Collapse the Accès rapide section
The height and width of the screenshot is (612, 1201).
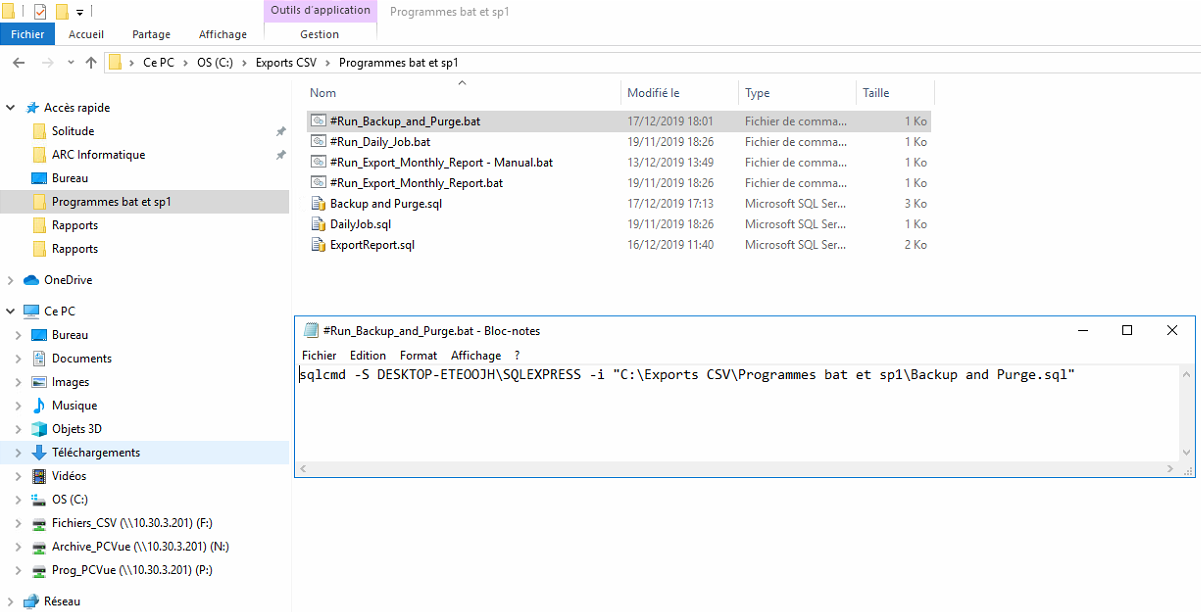point(10,108)
